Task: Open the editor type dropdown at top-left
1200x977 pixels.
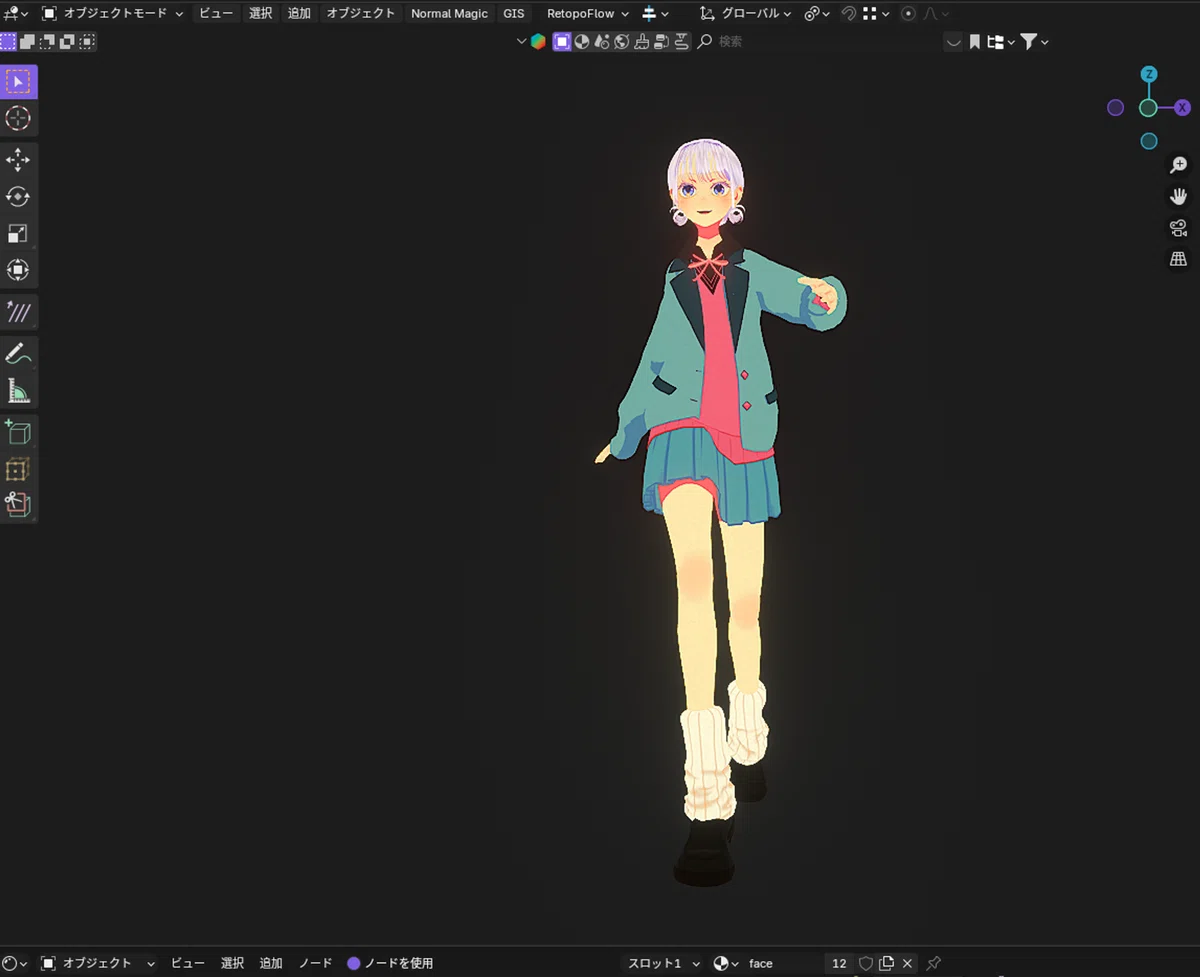Action: click(x=16, y=14)
